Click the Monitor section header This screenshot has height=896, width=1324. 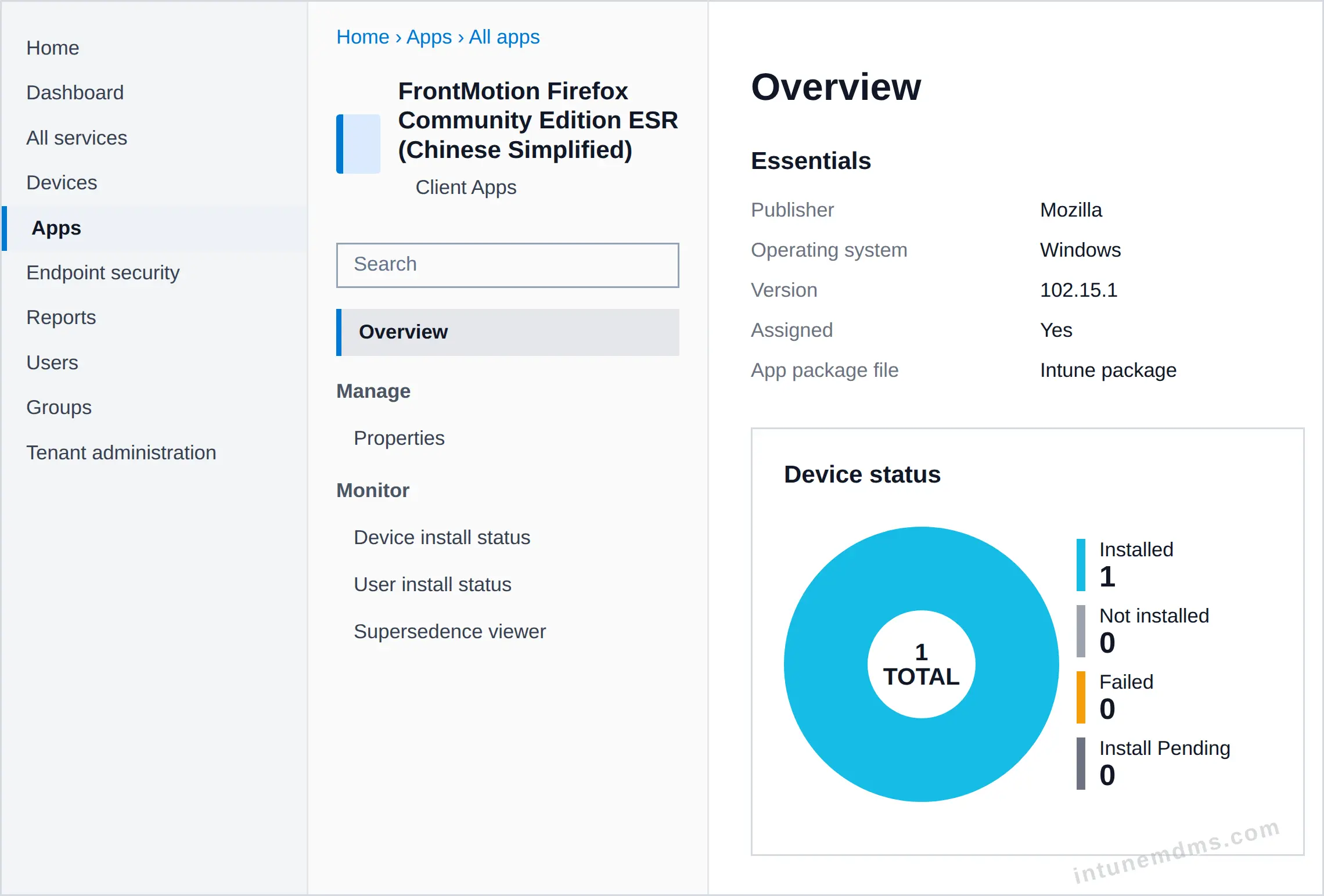(x=373, y=490)
